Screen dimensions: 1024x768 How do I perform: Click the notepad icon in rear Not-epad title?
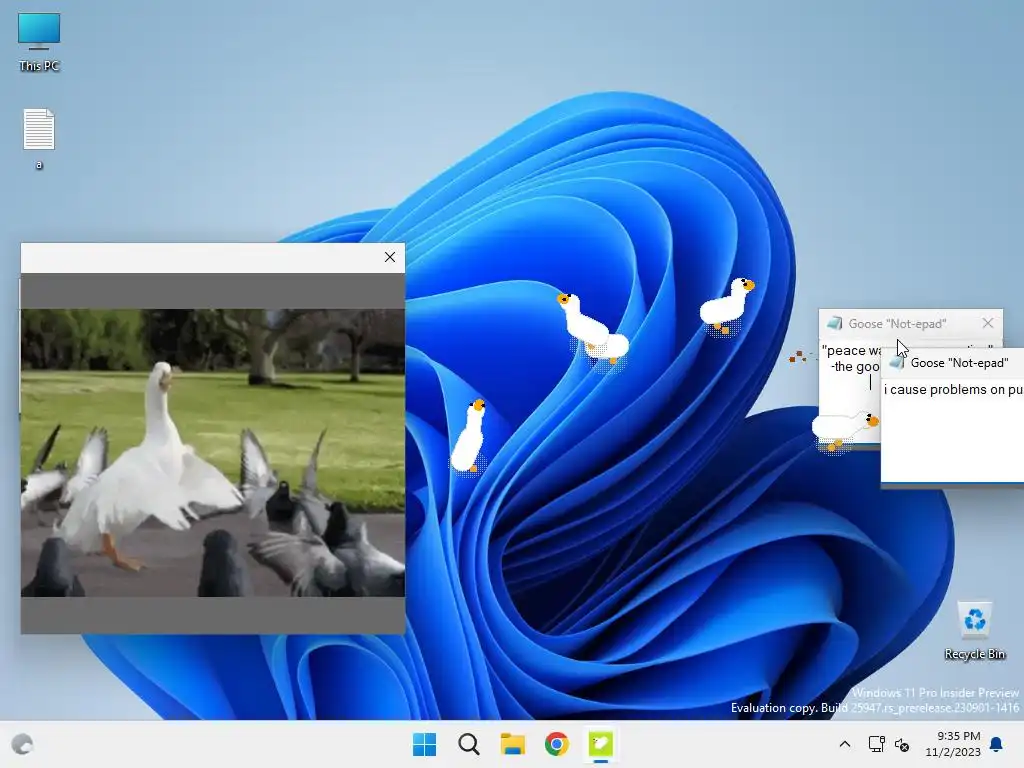coord(835,323)
